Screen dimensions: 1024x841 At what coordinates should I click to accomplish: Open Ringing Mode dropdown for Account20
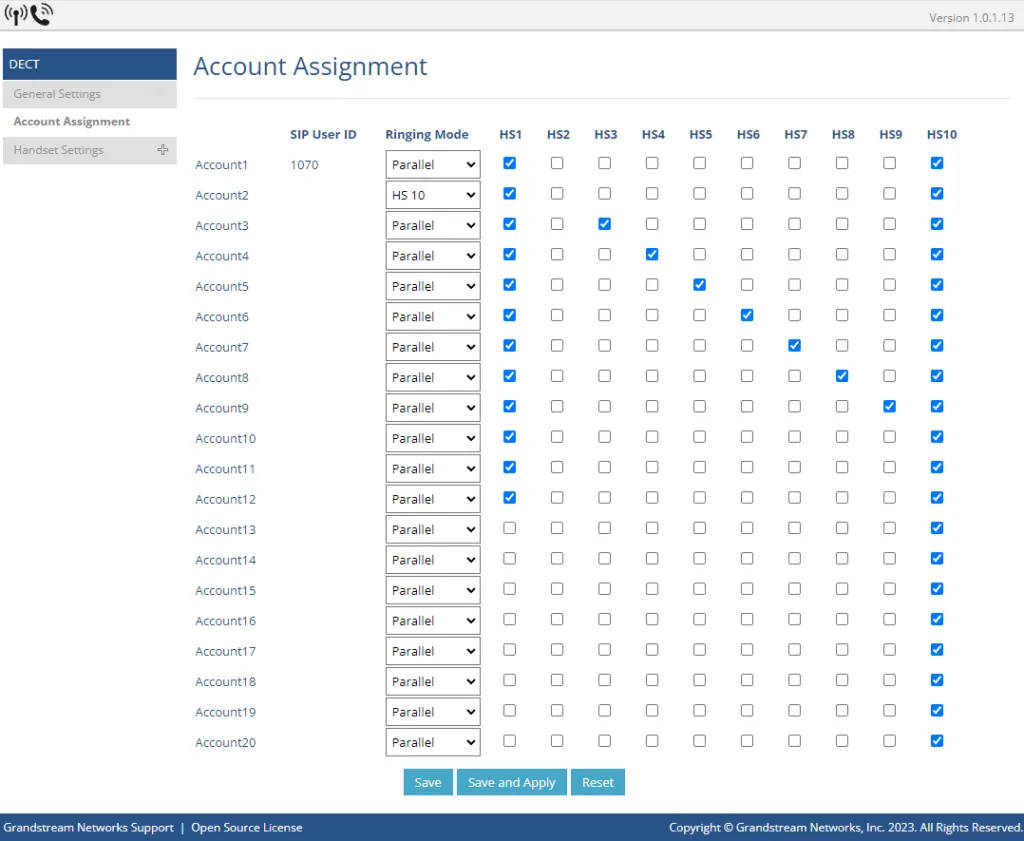433,742
